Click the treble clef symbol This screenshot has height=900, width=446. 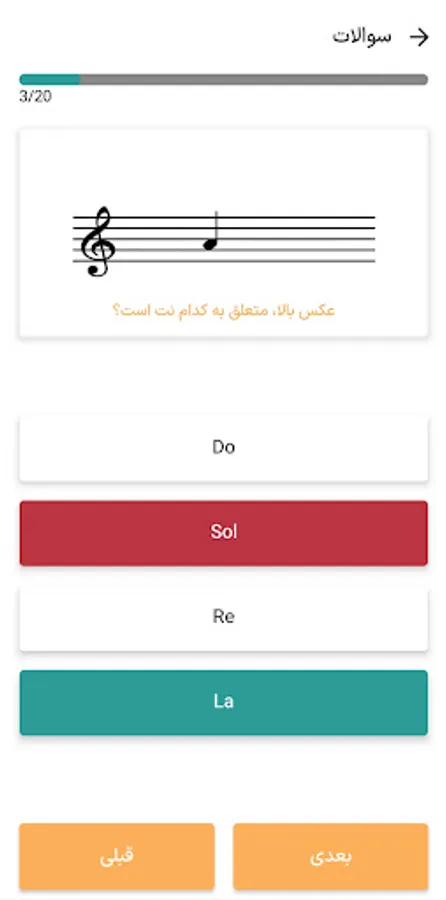click(x=97, y=241)
